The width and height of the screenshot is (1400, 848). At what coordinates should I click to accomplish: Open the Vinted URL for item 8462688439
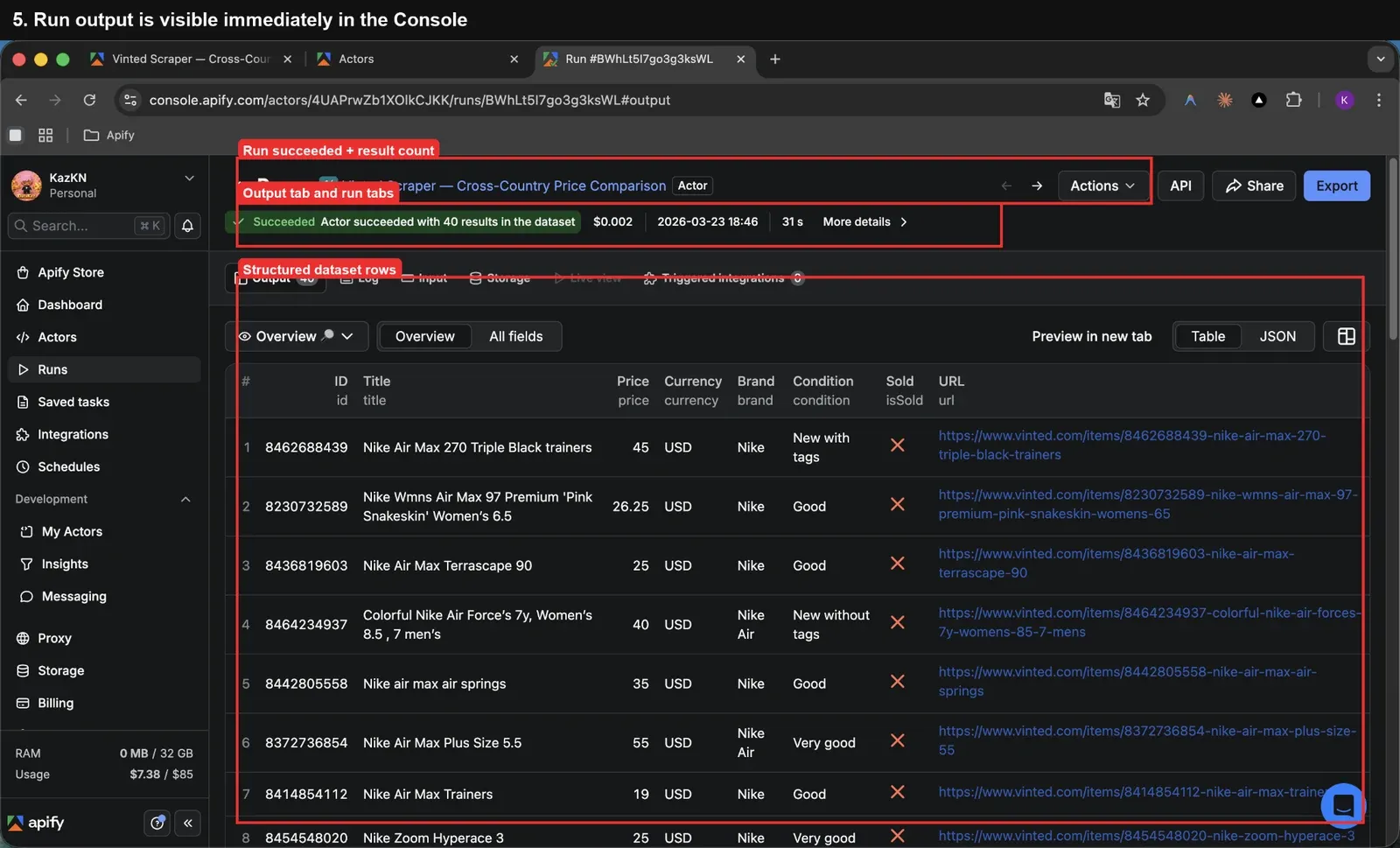coord(1132,445)
